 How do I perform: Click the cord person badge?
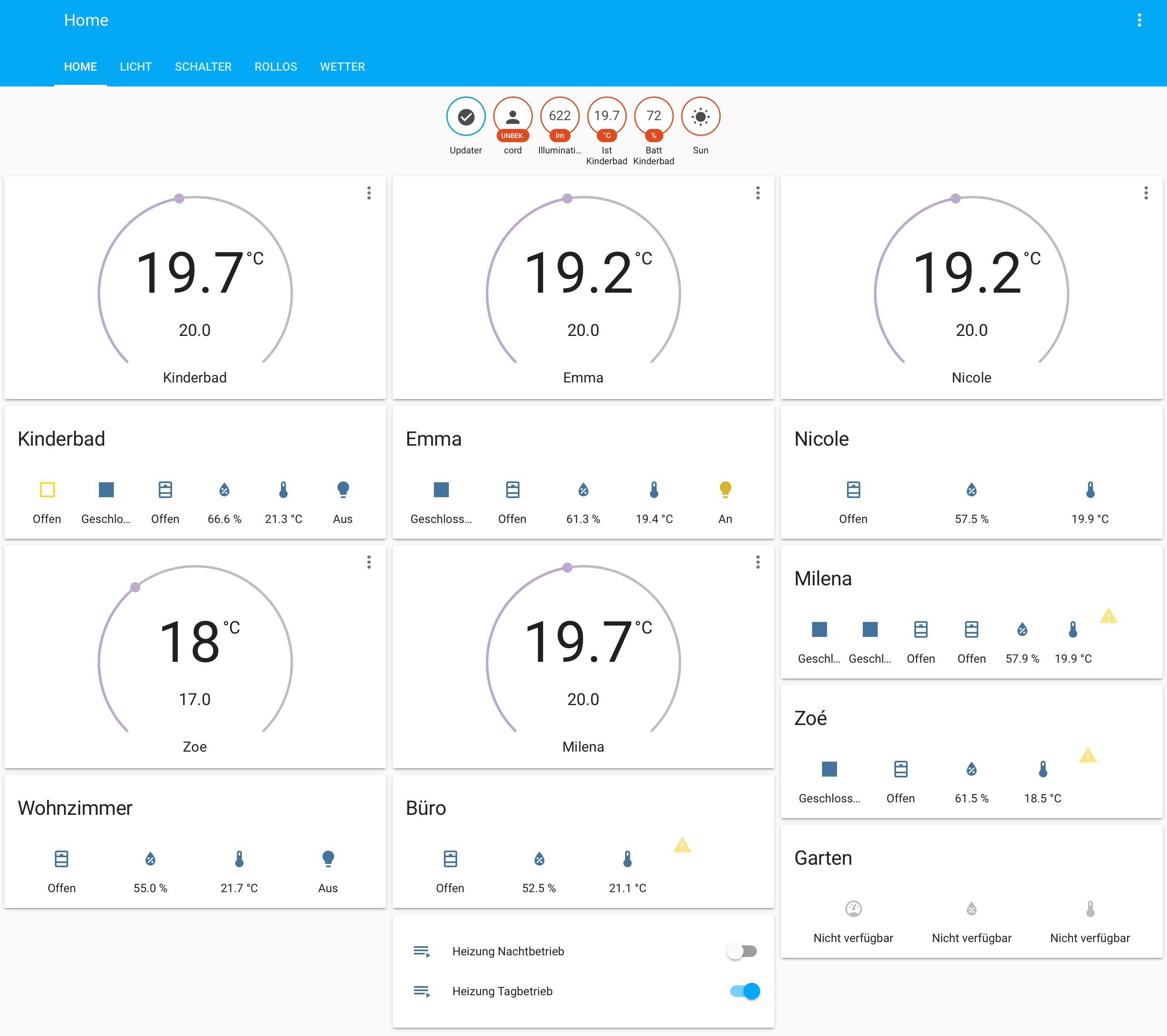coord(512,116)
